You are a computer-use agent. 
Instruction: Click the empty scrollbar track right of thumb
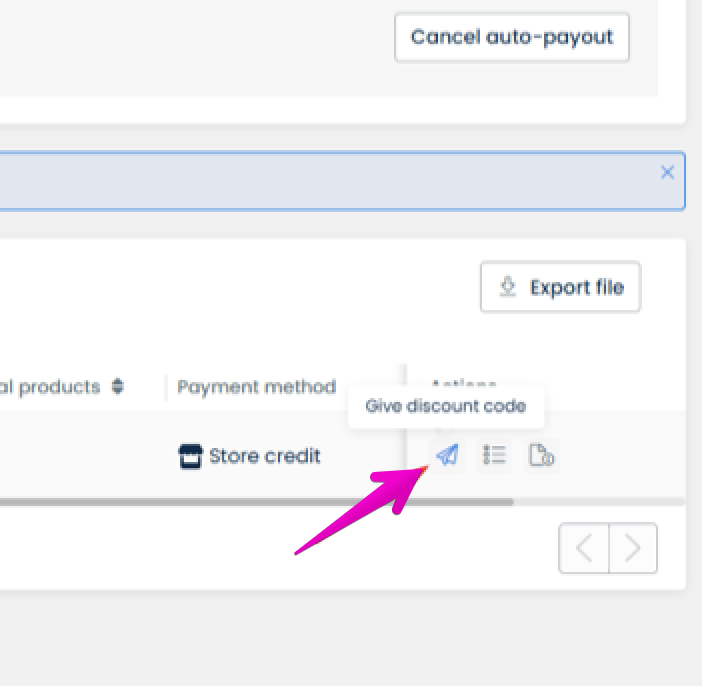599,502
